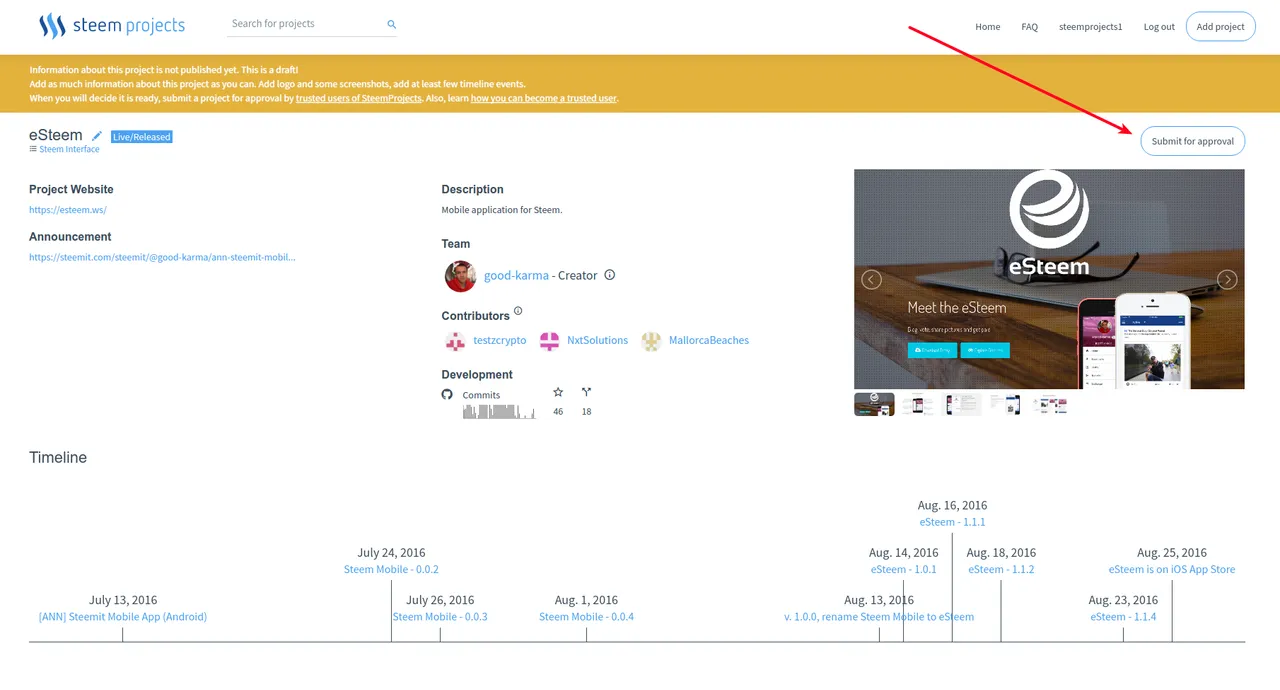Click the Steem Projects logo

(x=111, y=25)
